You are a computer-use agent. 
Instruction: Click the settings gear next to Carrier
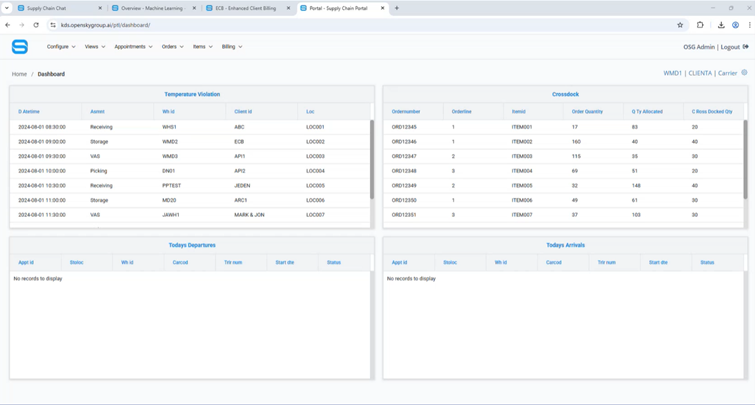pyautogui.click(x=745, y=73)
